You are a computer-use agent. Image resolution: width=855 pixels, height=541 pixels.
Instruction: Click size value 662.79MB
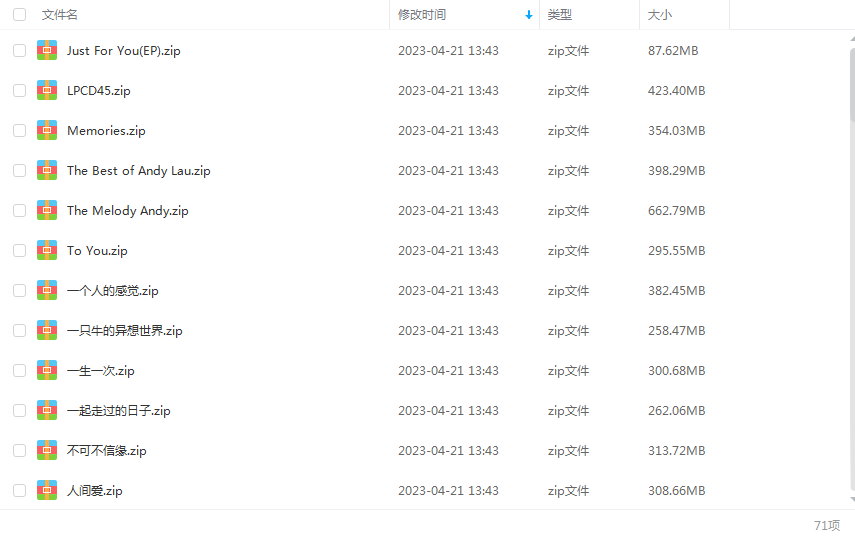click(677, 211)
